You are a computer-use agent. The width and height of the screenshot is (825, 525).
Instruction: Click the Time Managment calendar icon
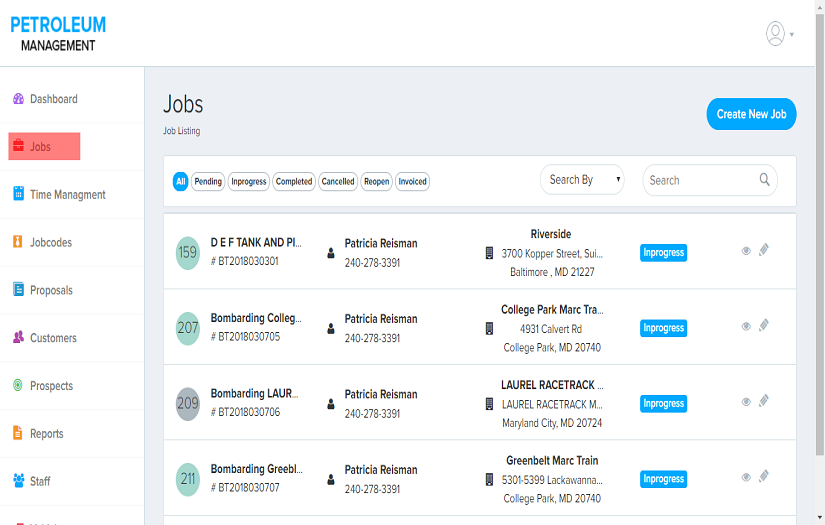point(18,193)
